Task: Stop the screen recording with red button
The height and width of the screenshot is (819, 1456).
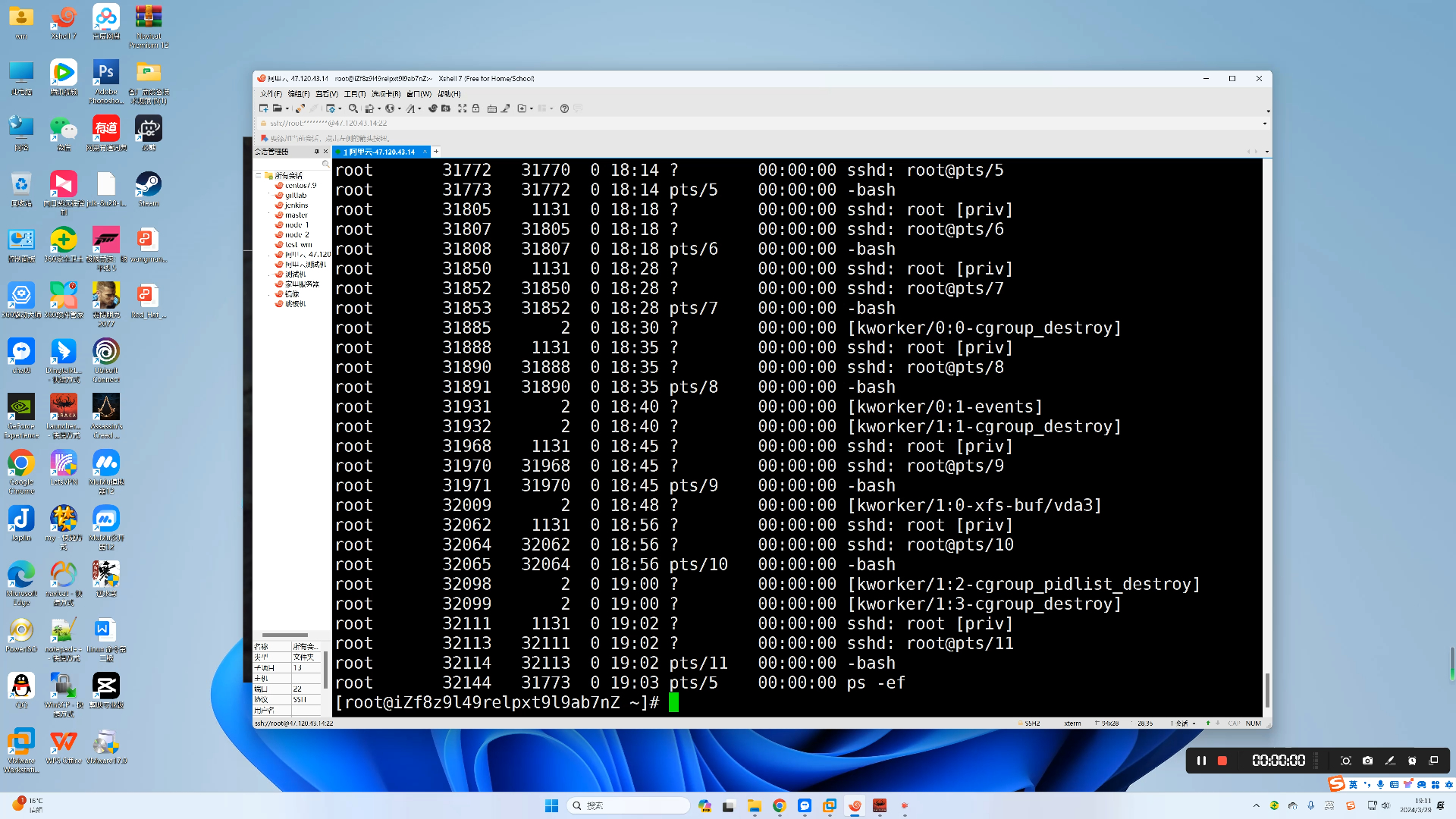Action: click(1222, 761)
